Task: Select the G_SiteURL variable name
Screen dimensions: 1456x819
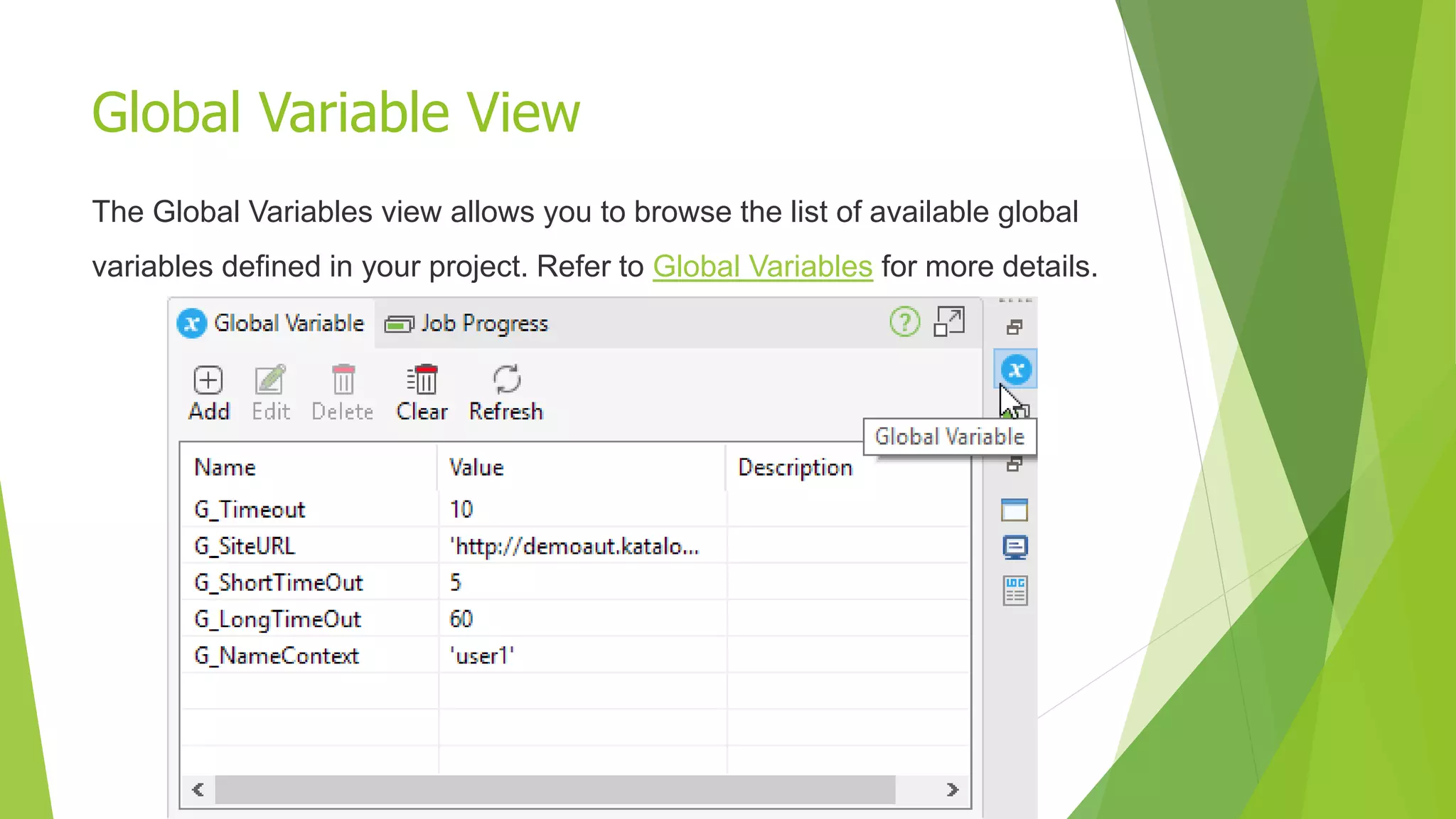Action: pyautogui.click(x=245, y=546)
